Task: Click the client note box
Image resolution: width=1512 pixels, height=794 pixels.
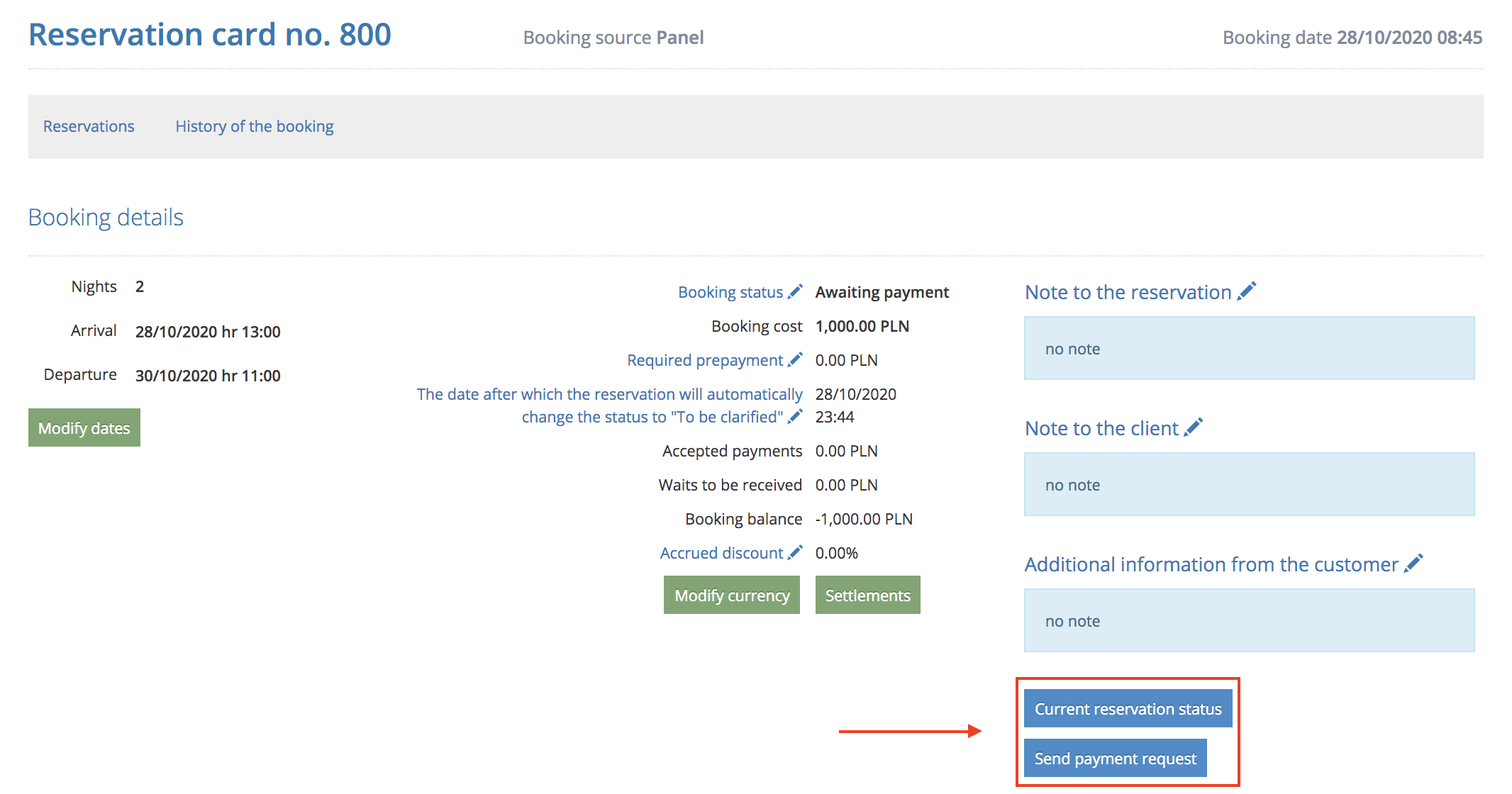Action: [x=1248, y=484]
